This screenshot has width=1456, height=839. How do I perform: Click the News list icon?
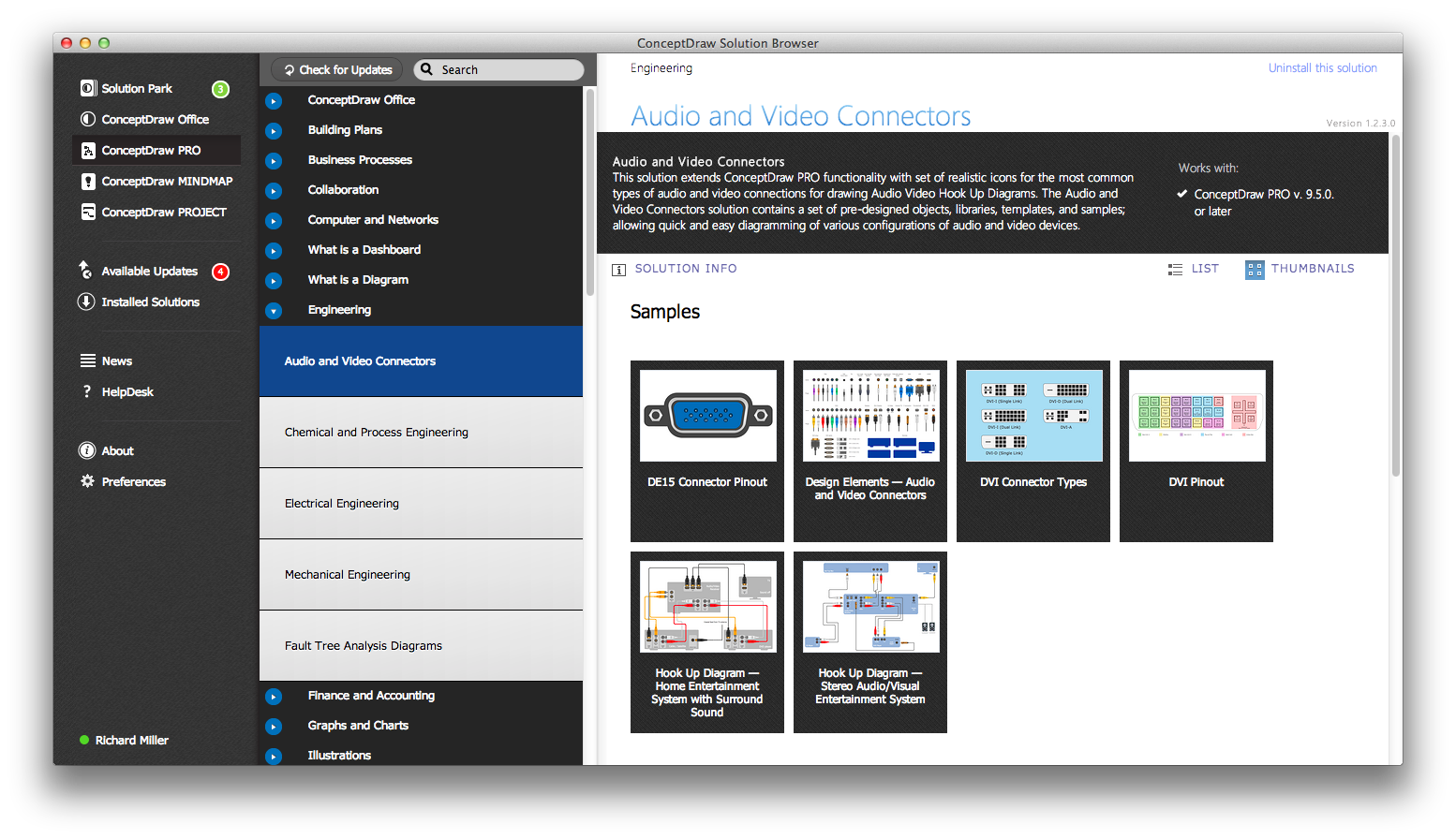click(x=88, y=361)
